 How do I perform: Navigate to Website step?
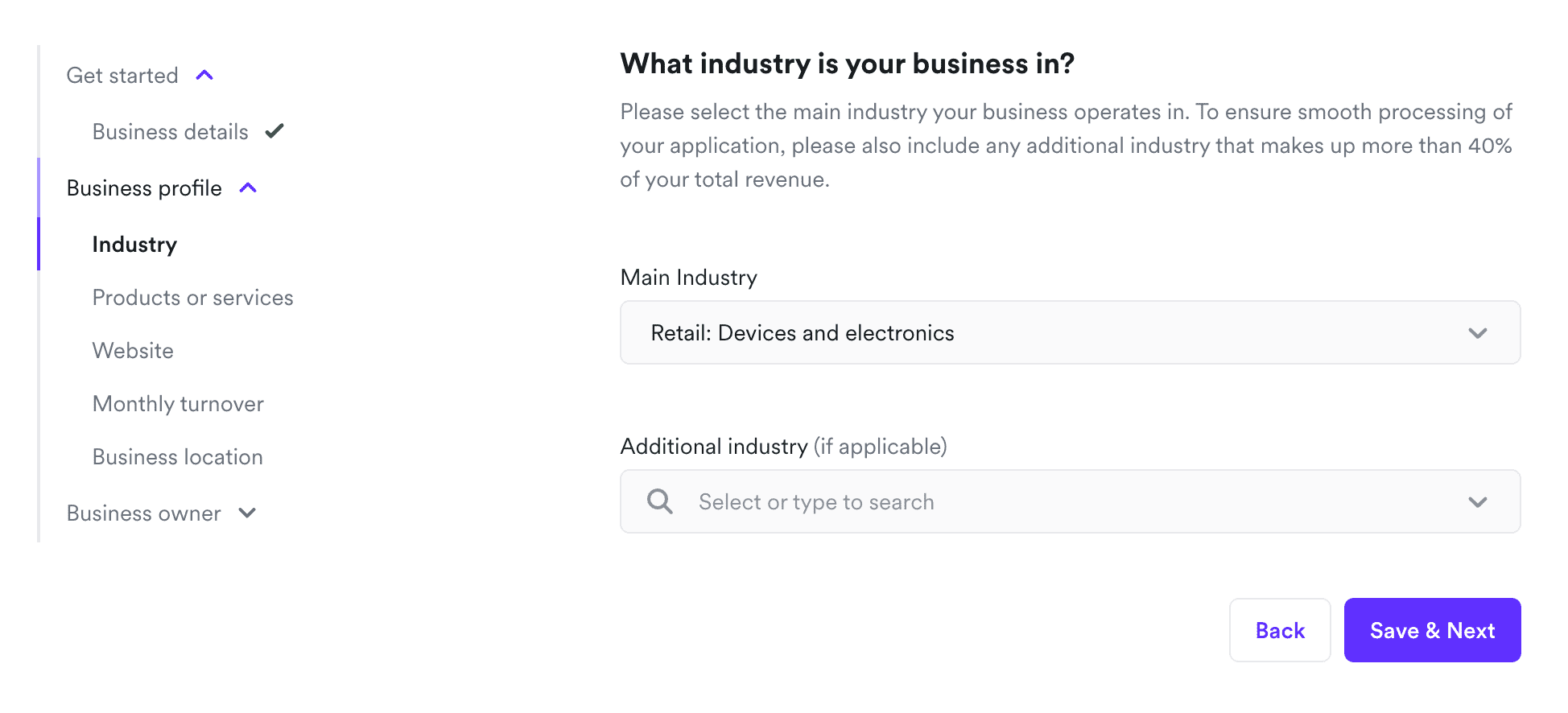pyautogui.click(x=133, y=351)
